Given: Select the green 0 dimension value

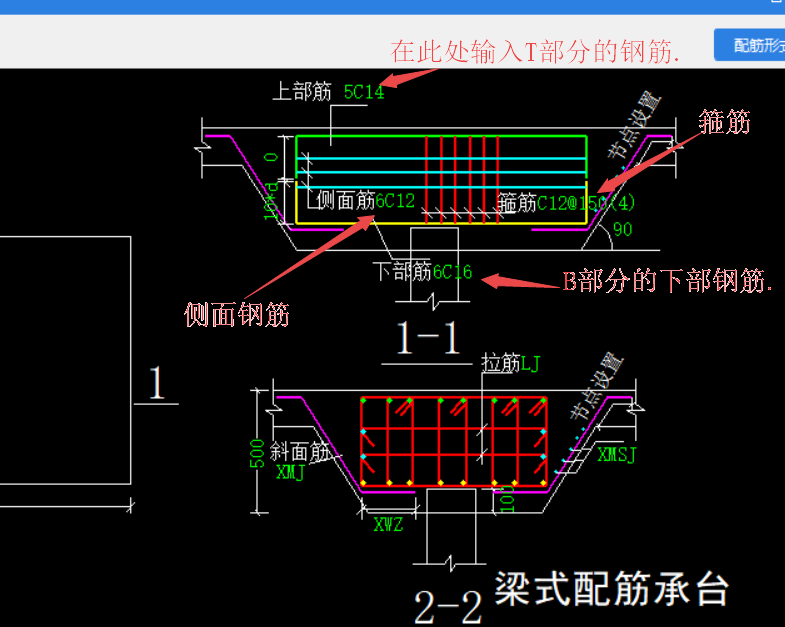Looking at the screenshot, I should coord(271,157).
